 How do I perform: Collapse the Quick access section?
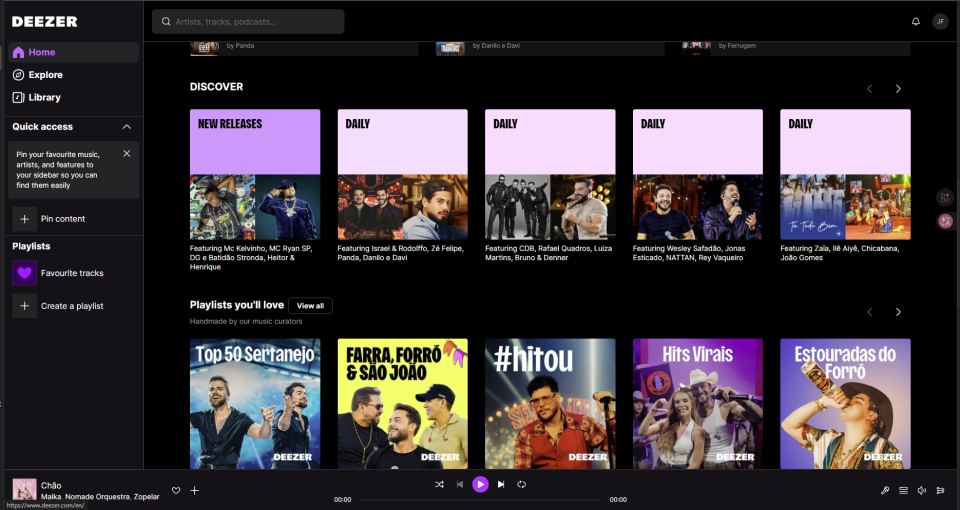pos(127,127)
